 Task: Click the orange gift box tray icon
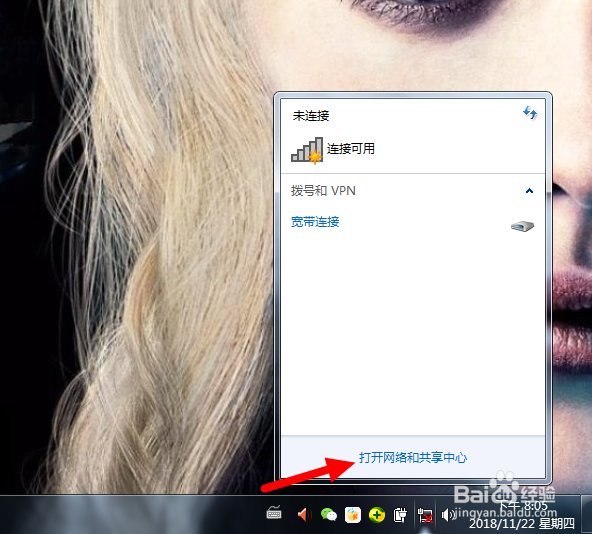(353, 515)
